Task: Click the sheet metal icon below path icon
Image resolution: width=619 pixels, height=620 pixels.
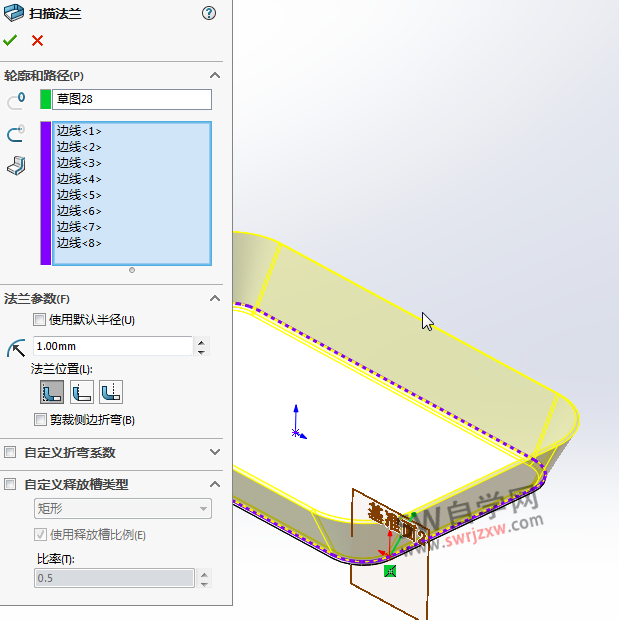Action: coord(16,165)
